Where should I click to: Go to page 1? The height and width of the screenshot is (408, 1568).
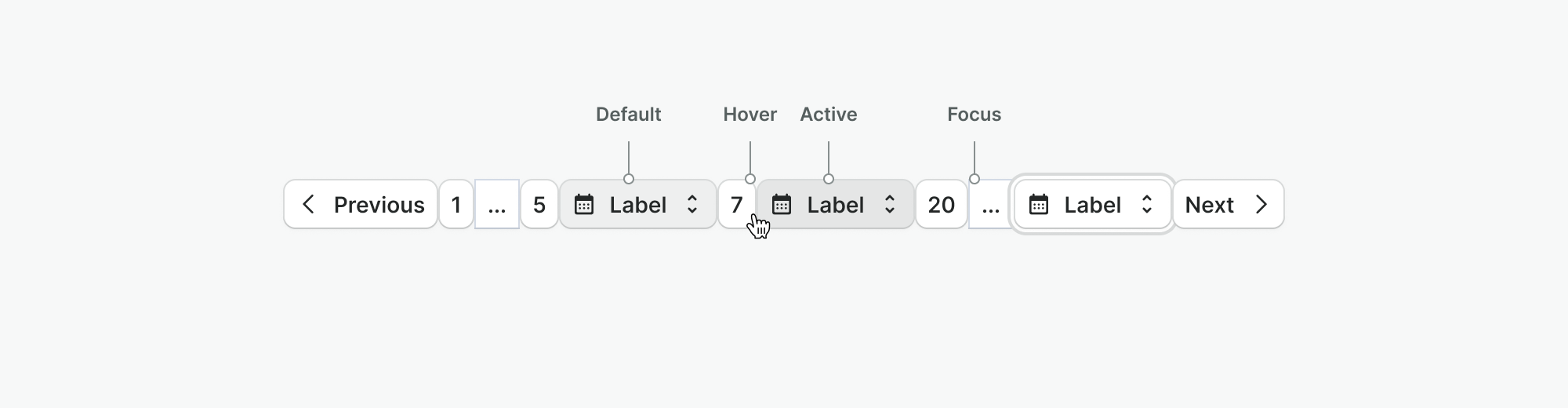(456, 205)
